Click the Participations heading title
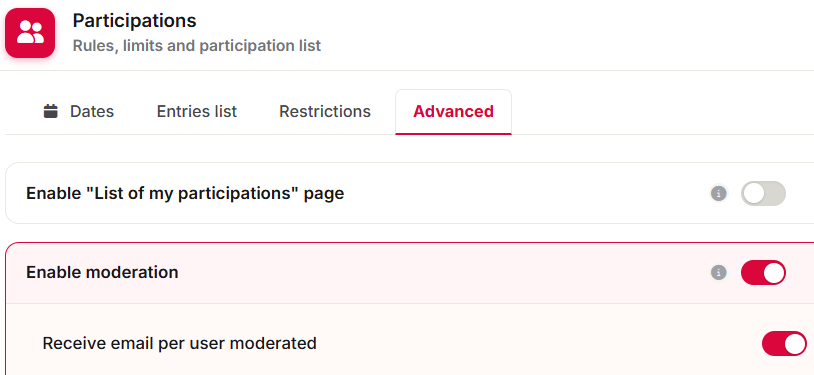Viewport: 814px width, 375px height. coord(134,21)
